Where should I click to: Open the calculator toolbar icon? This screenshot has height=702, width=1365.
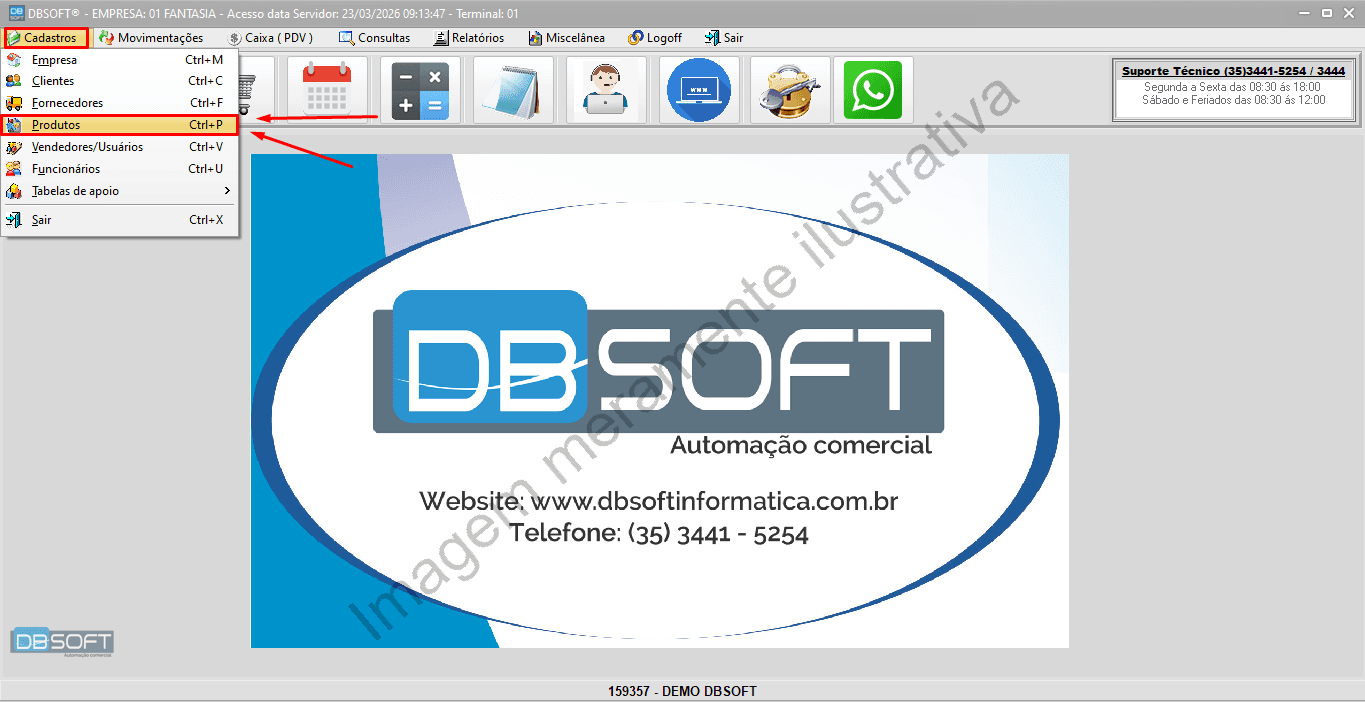click(x=420, y=89)
